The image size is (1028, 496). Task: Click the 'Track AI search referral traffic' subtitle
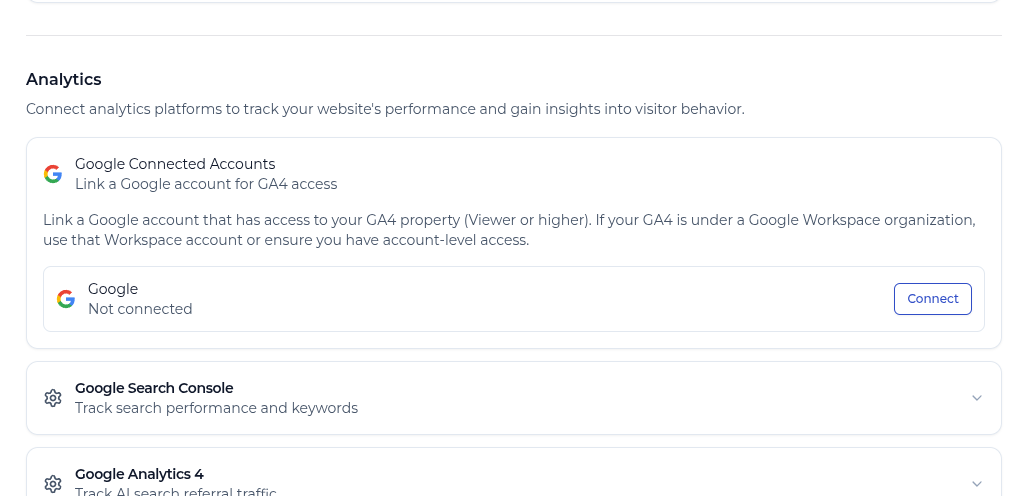(x=176, y=491)
